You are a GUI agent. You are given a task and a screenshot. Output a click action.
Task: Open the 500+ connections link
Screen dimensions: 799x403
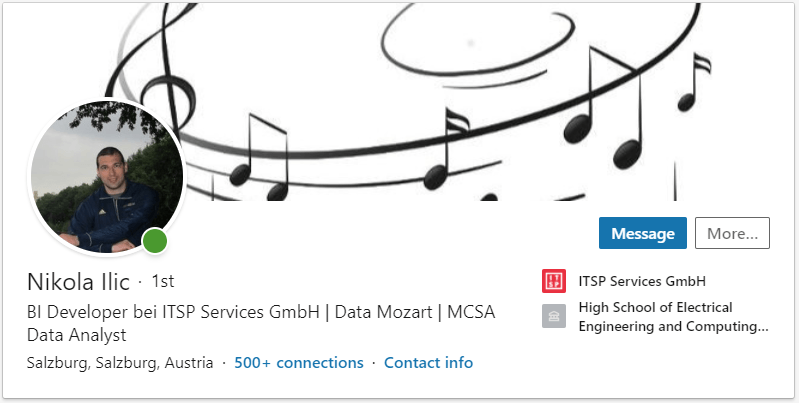[x=299, y=362]
